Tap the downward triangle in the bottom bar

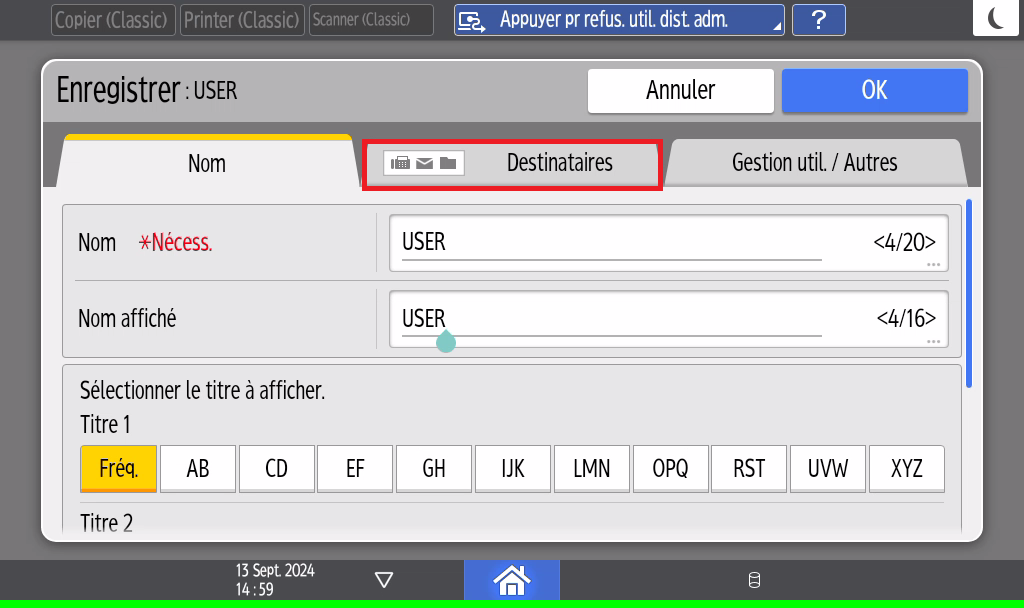pyautogui.click(x=383, y=580)
